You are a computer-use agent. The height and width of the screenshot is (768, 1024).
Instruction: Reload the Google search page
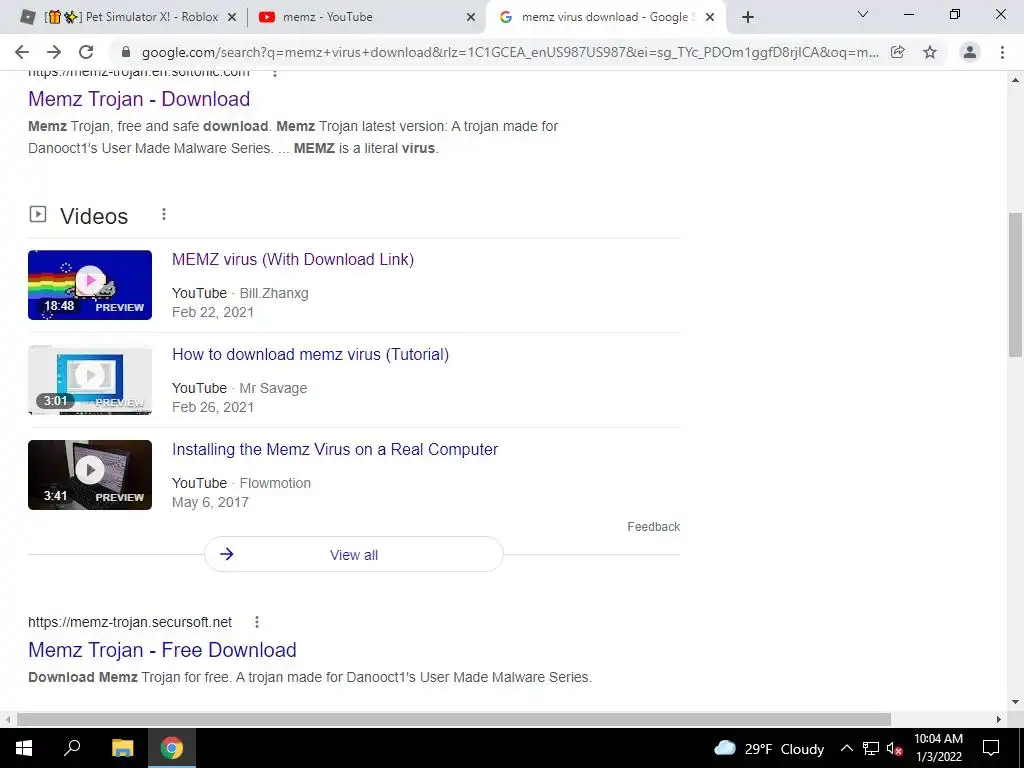coord(86,52)
